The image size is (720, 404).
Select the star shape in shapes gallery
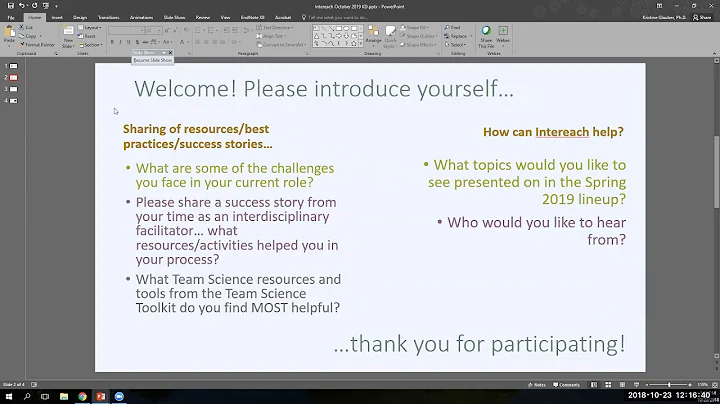(x=354, y=44)
